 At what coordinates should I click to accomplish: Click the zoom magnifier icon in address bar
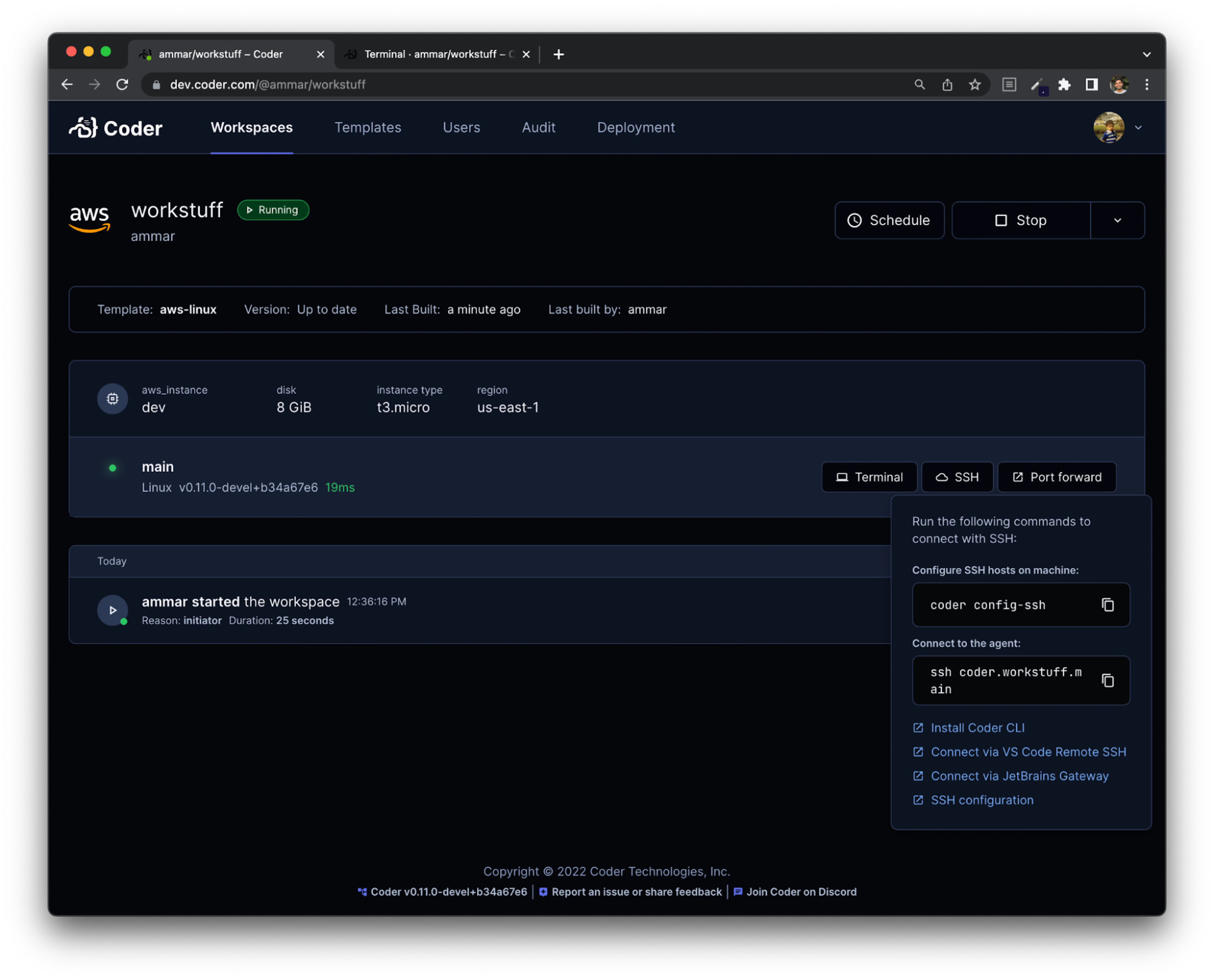click(919, 85)
